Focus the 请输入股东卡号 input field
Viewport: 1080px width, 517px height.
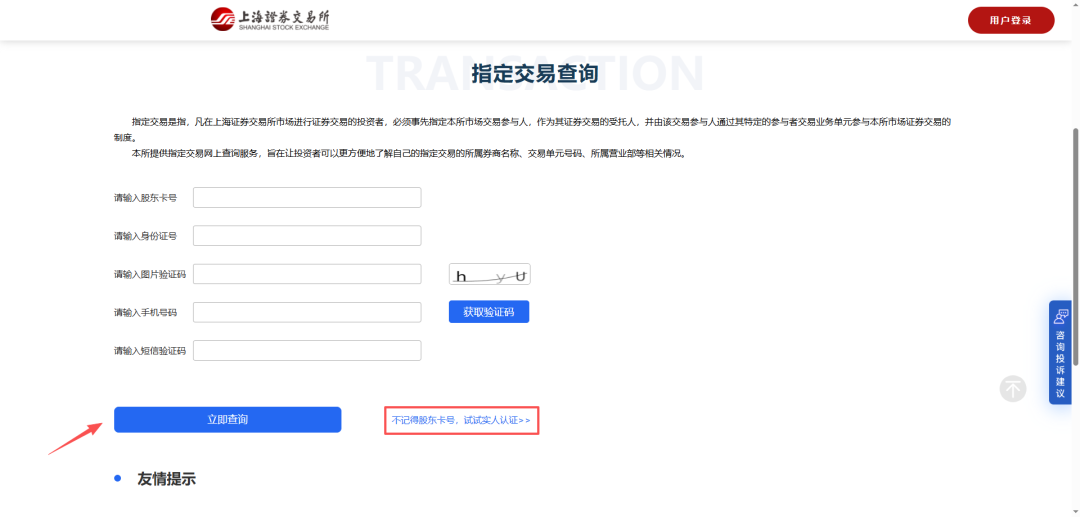(x=307, y=198)
